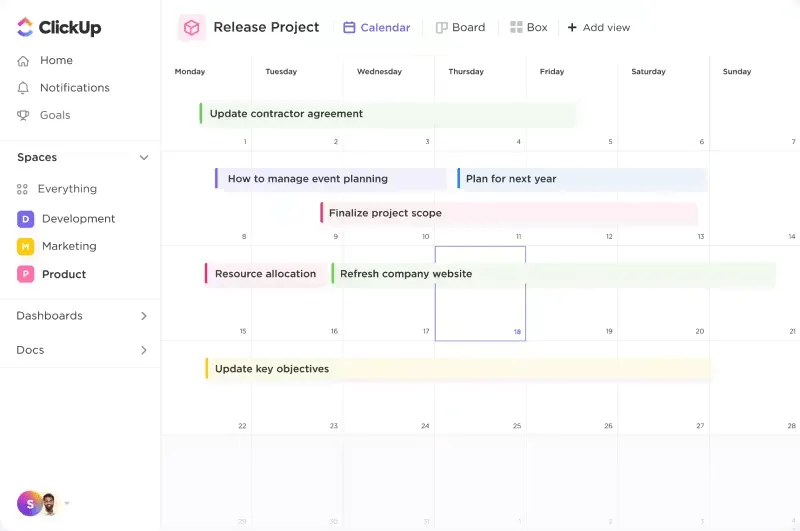
Task: Click date number 13 on calendar
Action: 701,237
